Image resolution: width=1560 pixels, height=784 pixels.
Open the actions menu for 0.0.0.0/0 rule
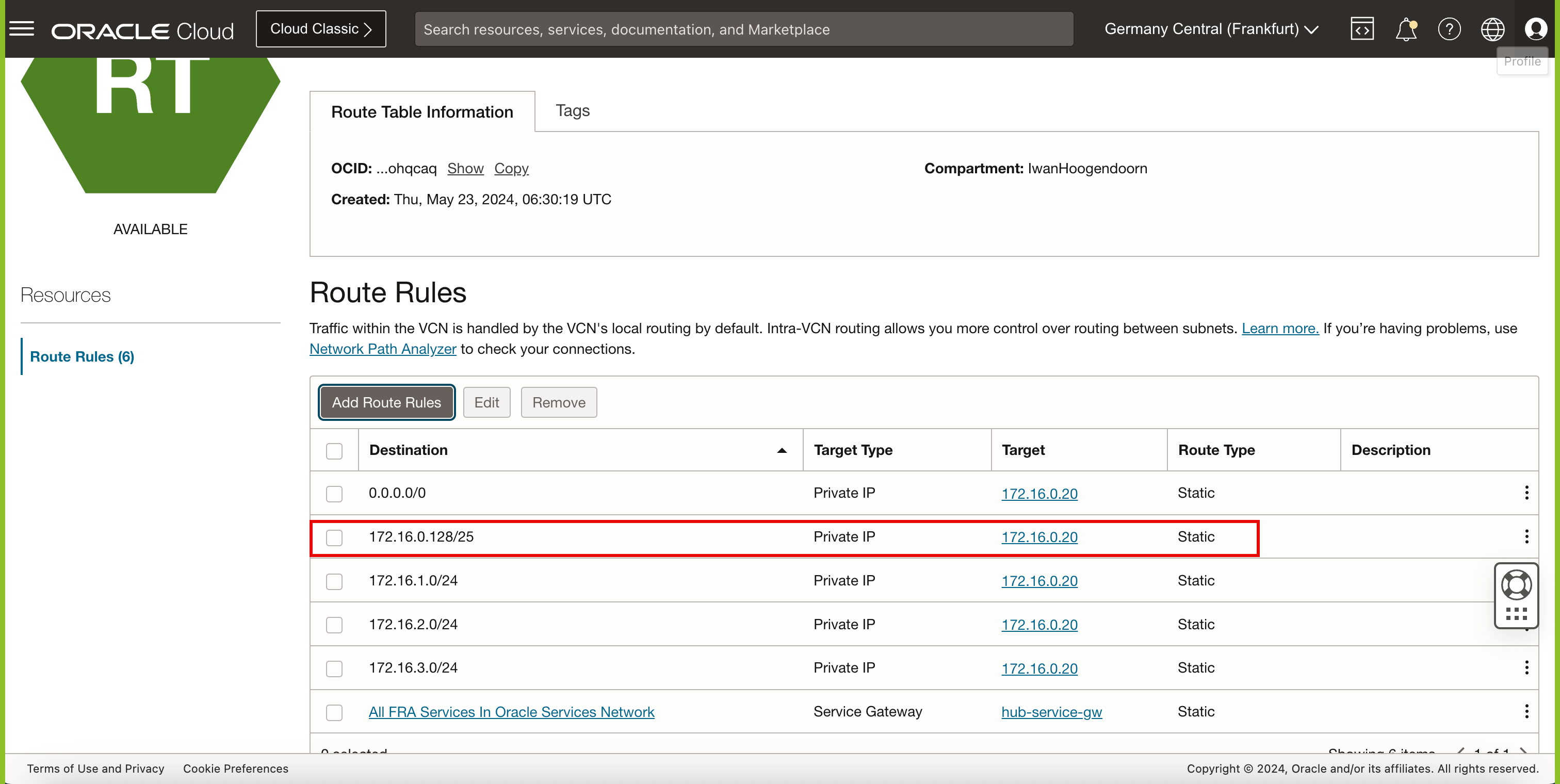(1526, 493)
